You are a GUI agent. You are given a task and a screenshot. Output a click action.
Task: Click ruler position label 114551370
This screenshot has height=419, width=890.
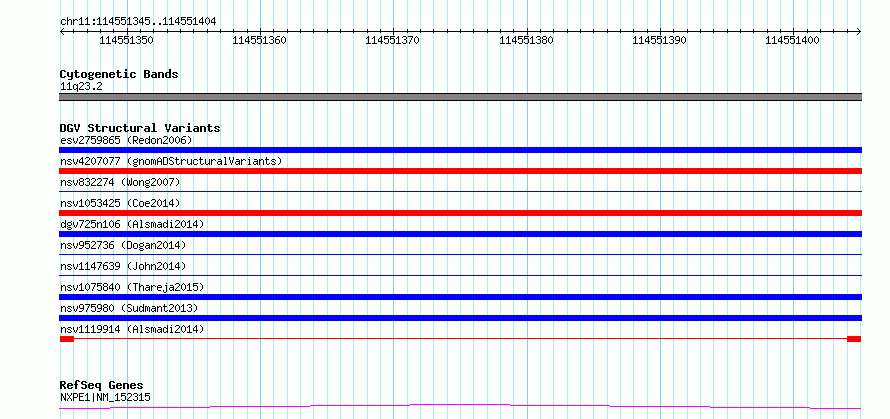point(393,40)
